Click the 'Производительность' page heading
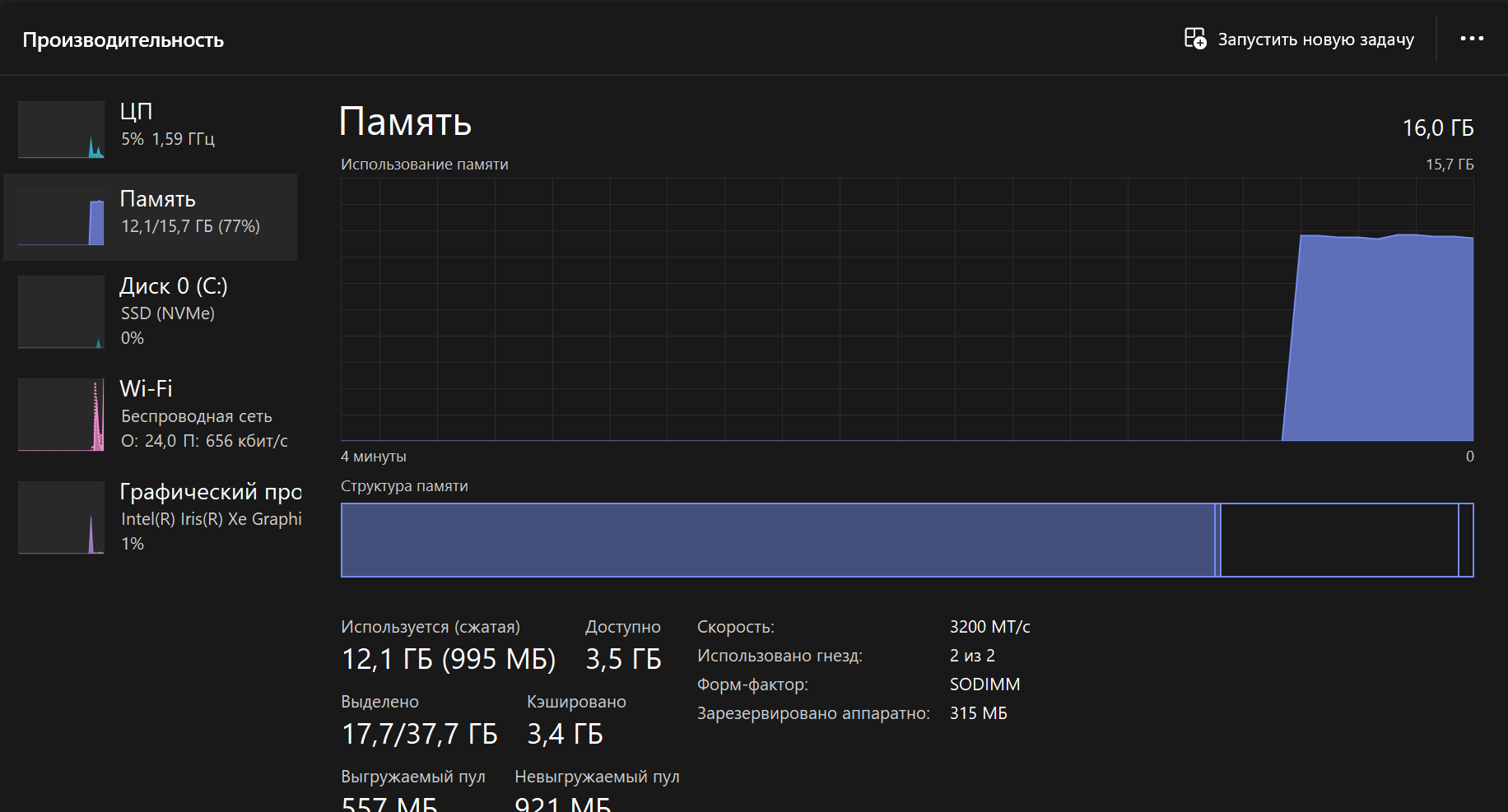The height and width of the screenshot is (812, 1508). click(x=123, y=39)
